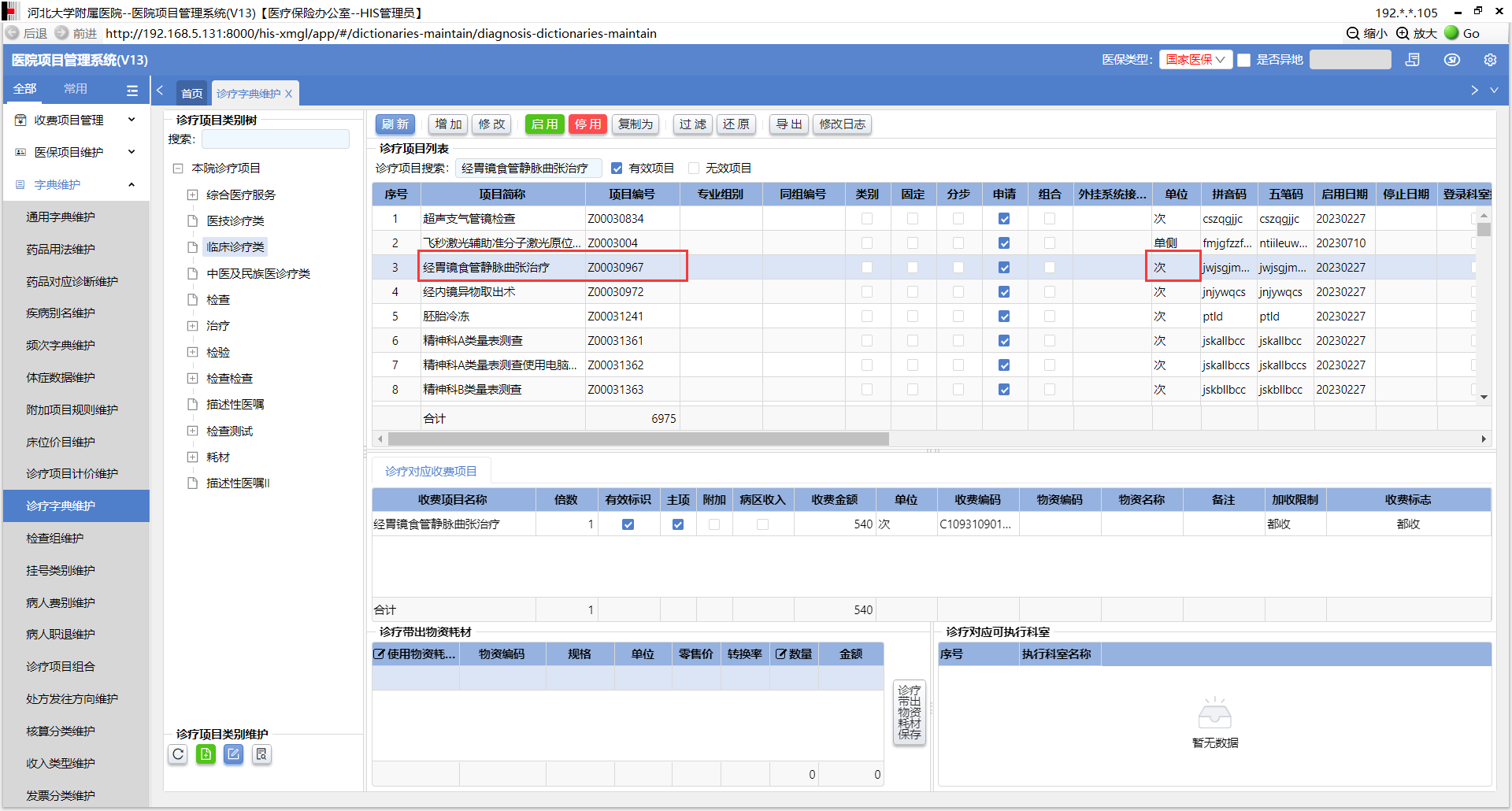Viewport: 1512px width, 811px height.
Task: Click the 诊疗项目搜索 input field
Action: 528,168
